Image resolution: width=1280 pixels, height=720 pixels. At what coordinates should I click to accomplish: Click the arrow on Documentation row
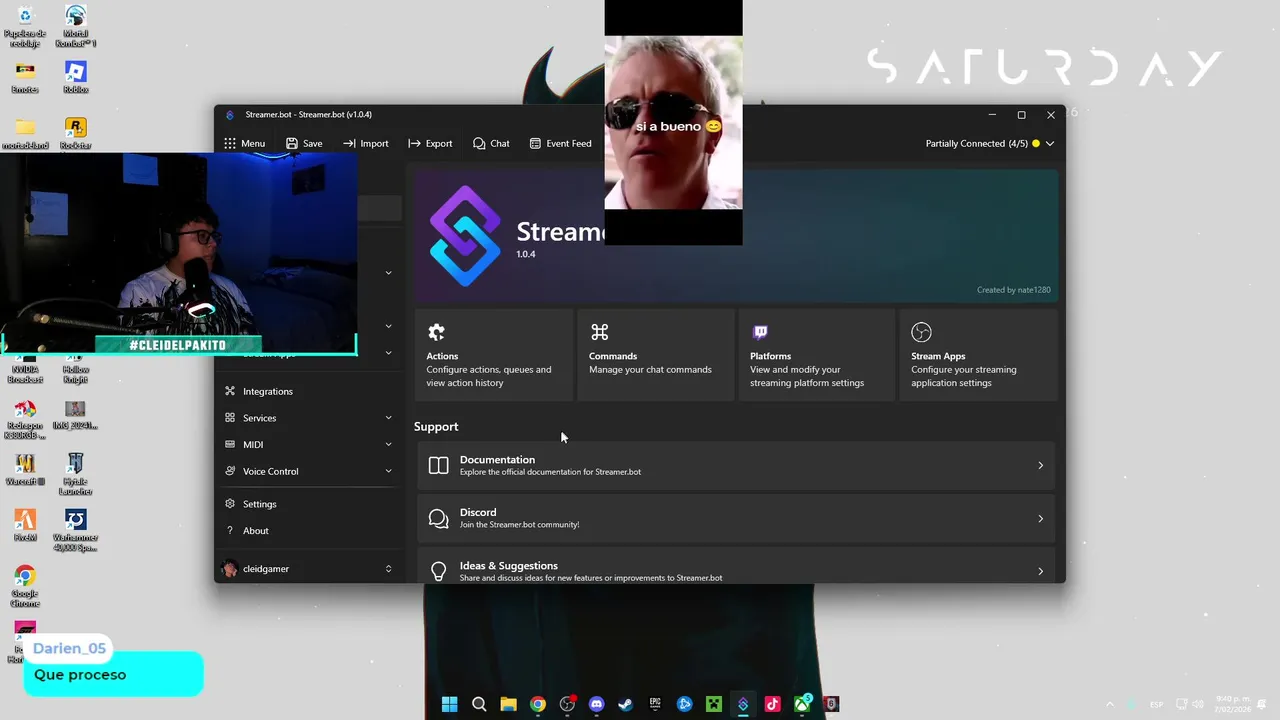(1040, 465)
